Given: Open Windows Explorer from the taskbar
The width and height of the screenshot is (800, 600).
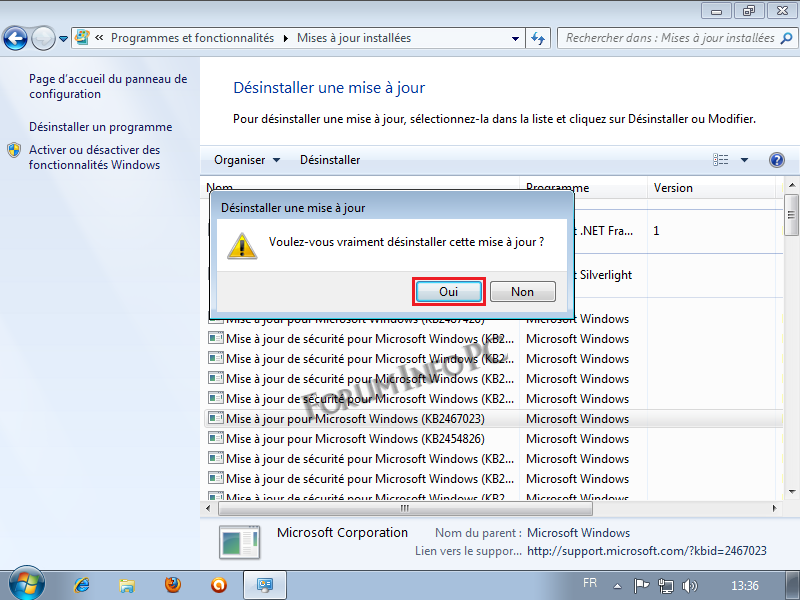Looking at the screenshot, I should 127,585.
